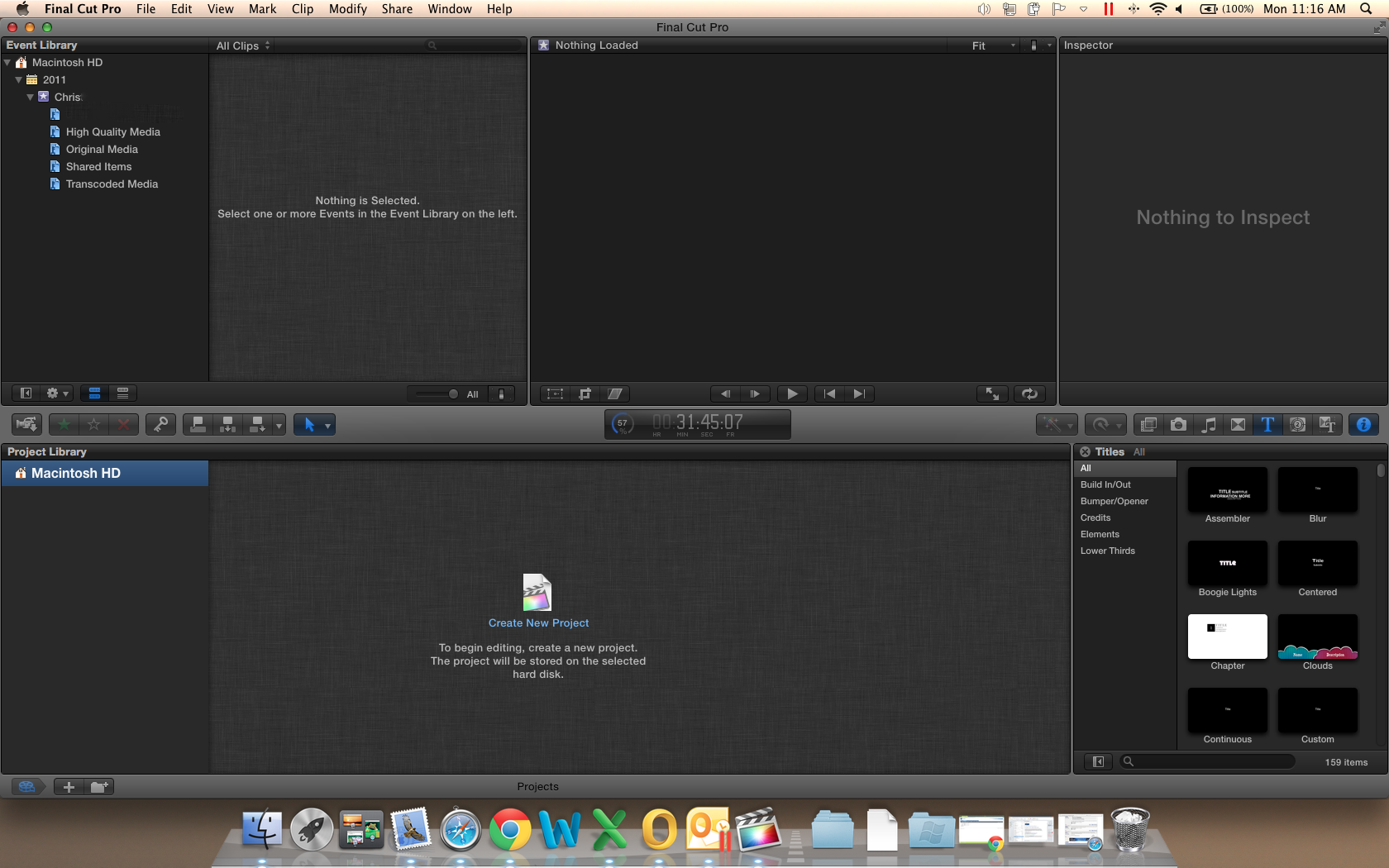
Task: Go to next frame in viewer
Action: (x=755, y=393)
